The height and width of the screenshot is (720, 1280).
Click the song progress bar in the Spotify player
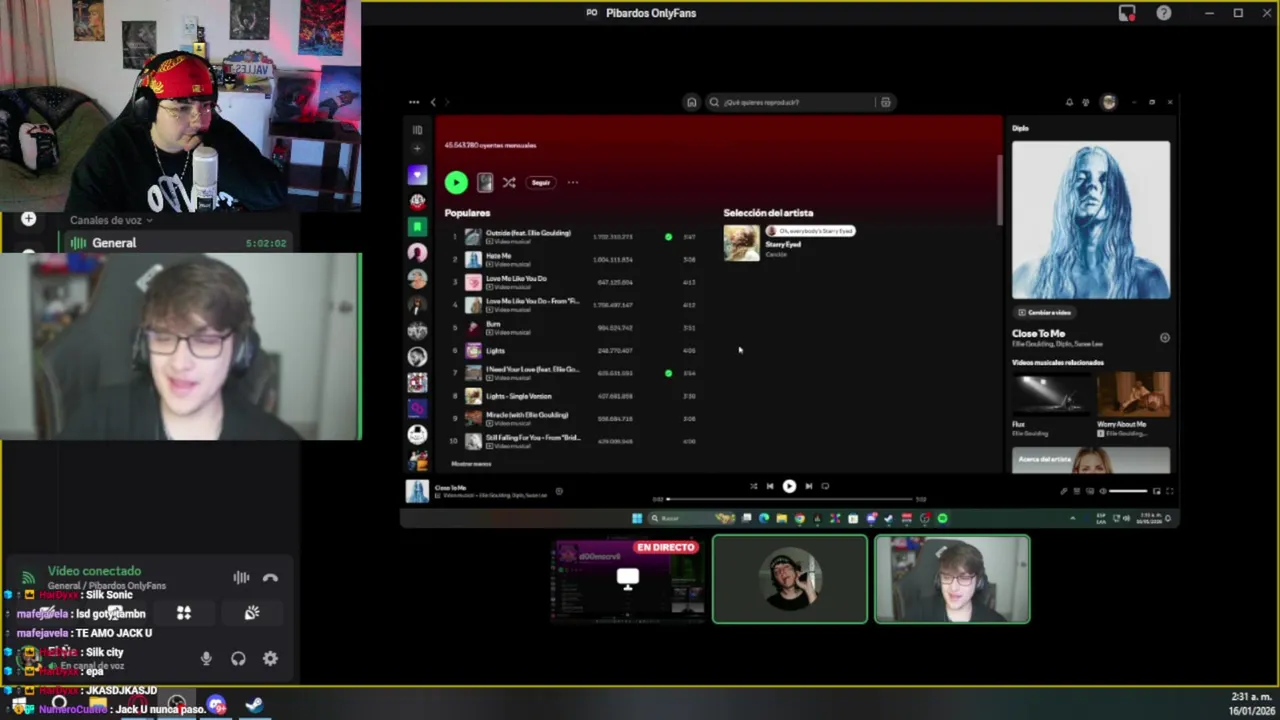pos(789,498)
